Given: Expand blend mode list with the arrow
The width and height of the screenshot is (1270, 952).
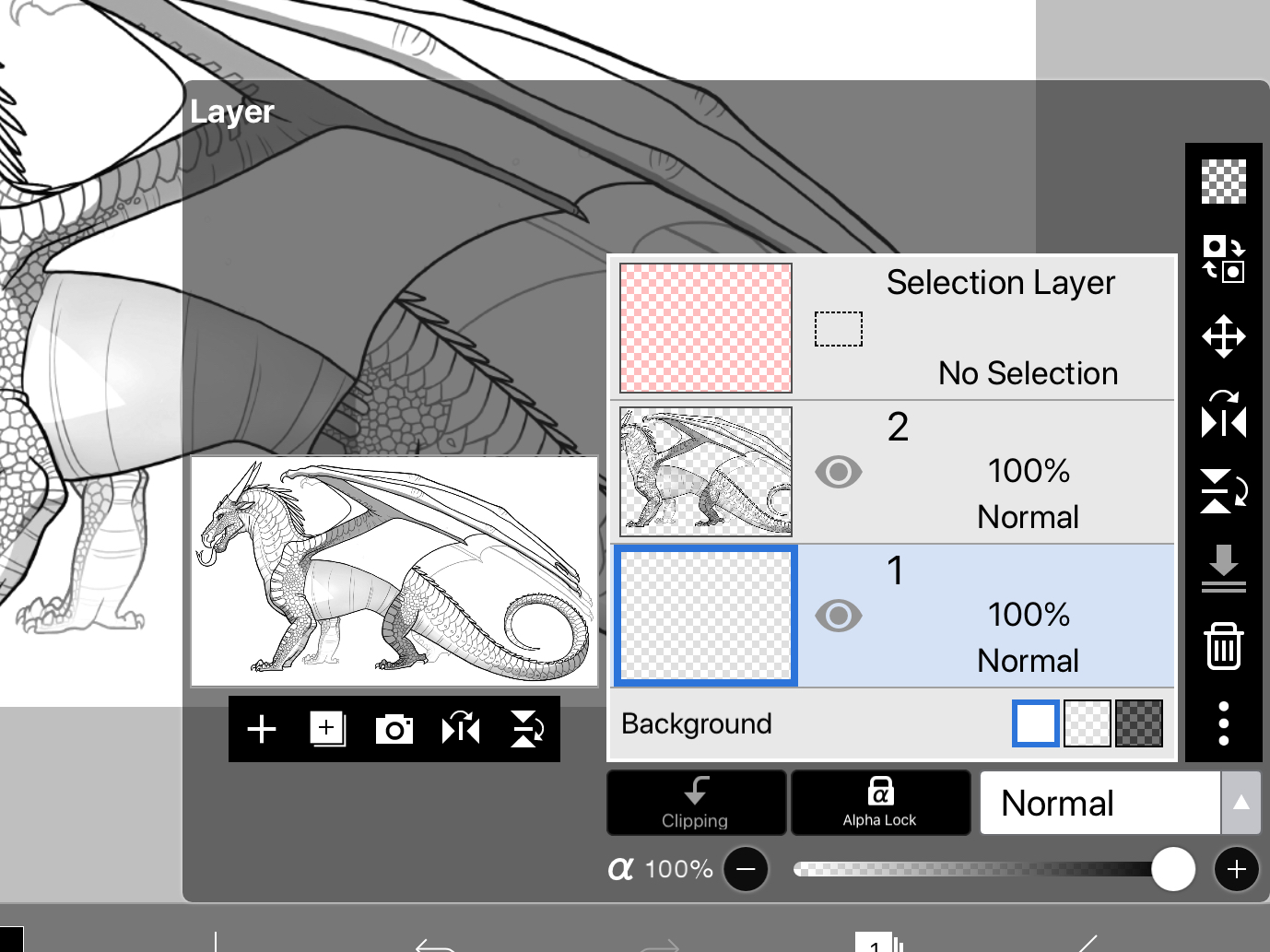Looking at the screenshot, I should (1241, 803).
